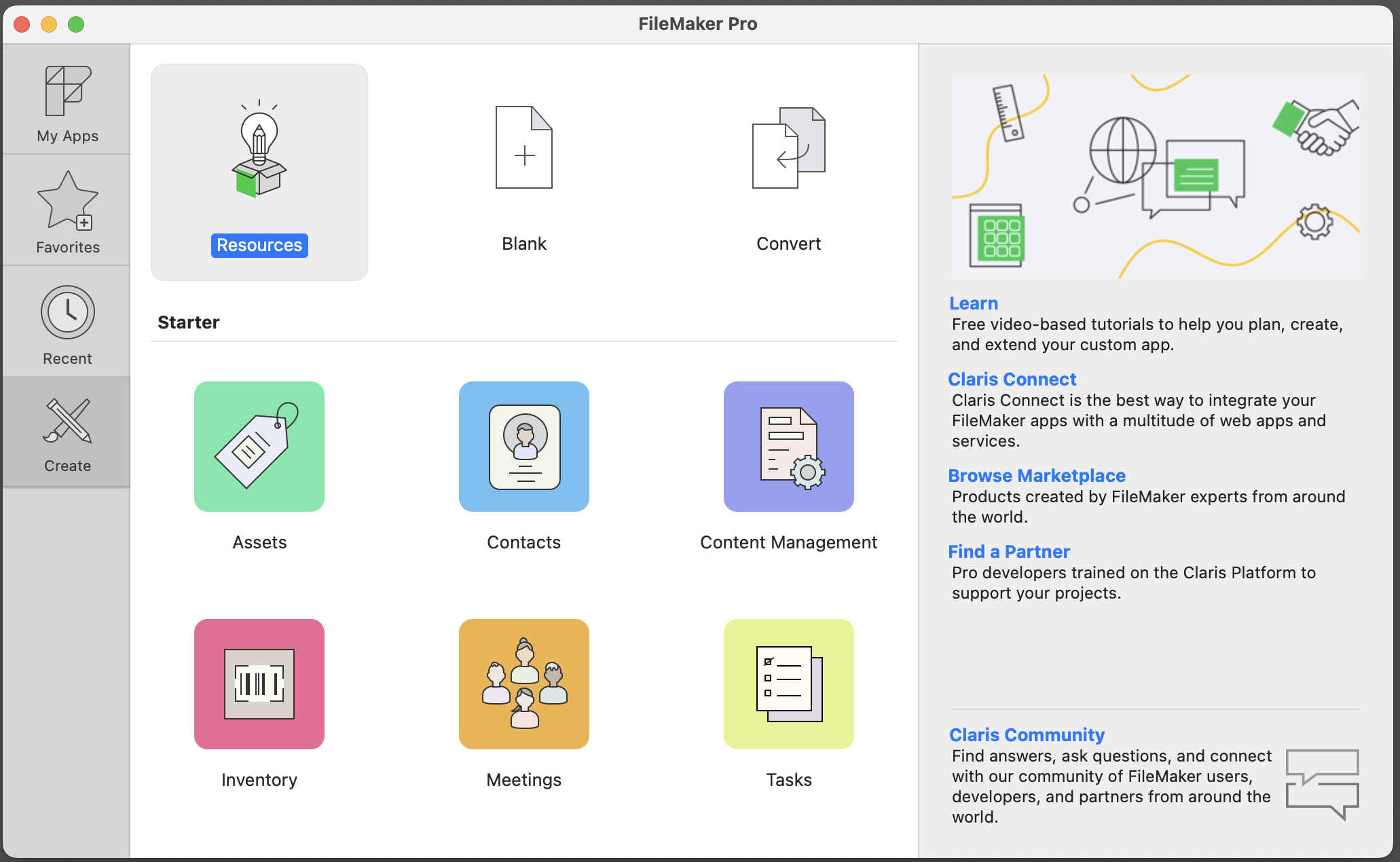Select the Tasks checklist template icon

(x=789, y=684)
